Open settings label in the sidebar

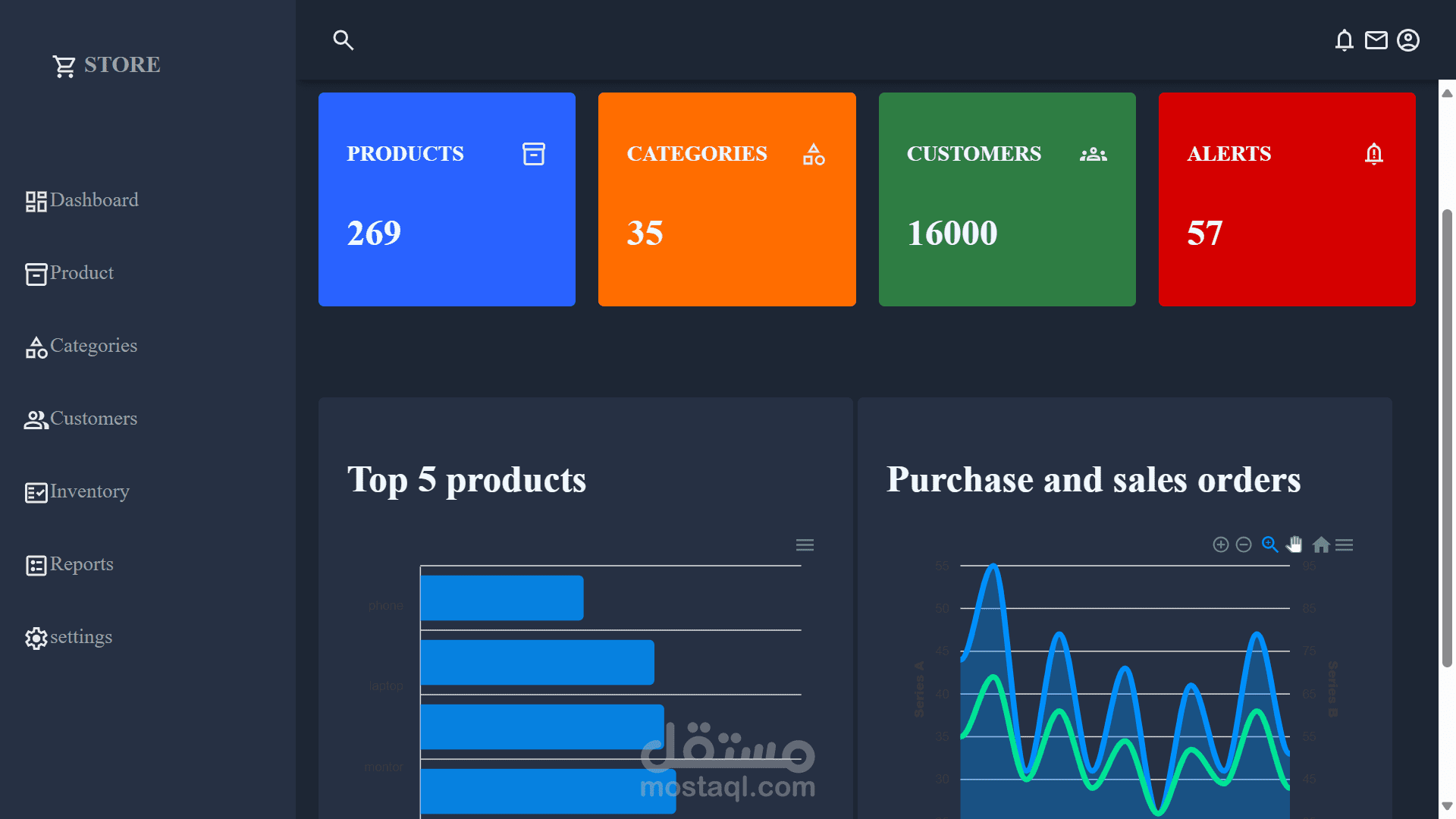[x=81, y=637]
